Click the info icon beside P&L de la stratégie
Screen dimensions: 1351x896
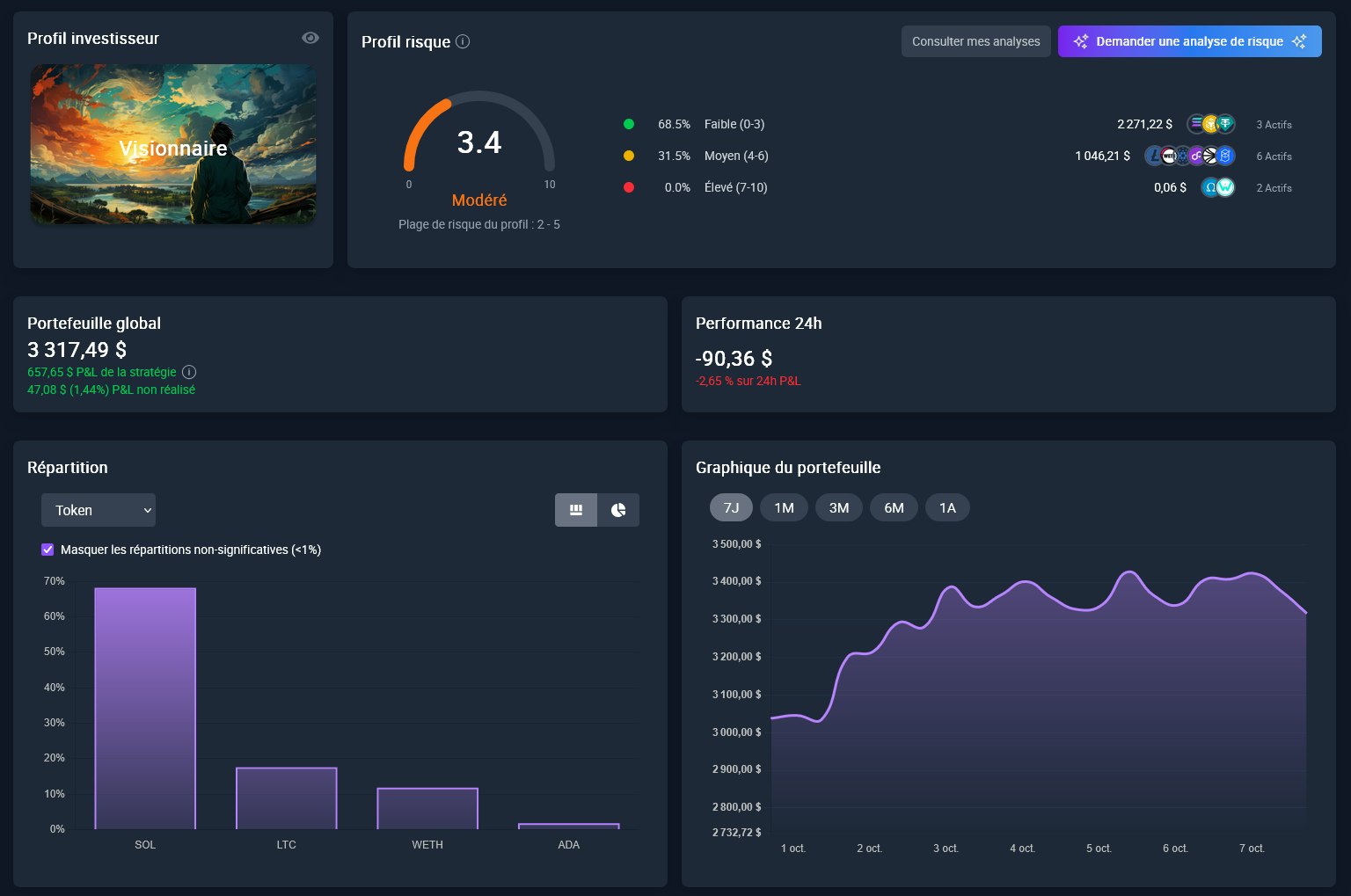[189, 372]
